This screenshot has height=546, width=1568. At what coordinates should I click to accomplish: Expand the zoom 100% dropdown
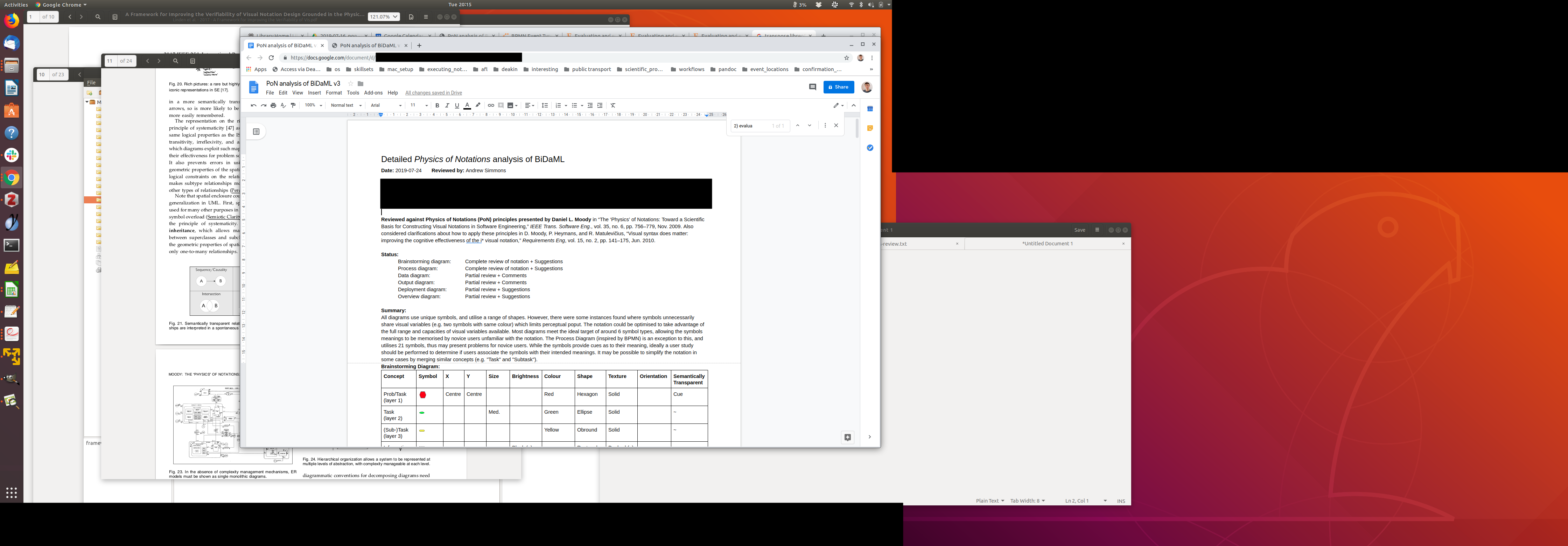coord(314,105)
